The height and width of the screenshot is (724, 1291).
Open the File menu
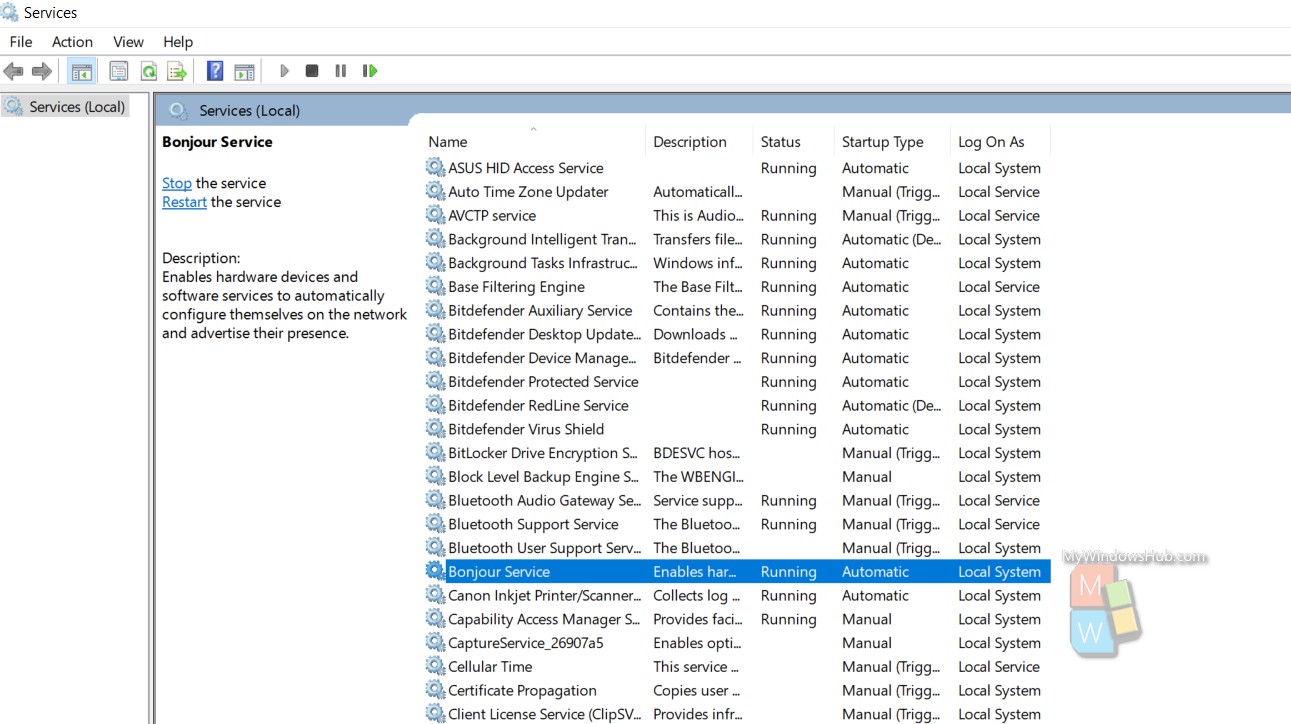pyautogui.click(x=21, y=42)
